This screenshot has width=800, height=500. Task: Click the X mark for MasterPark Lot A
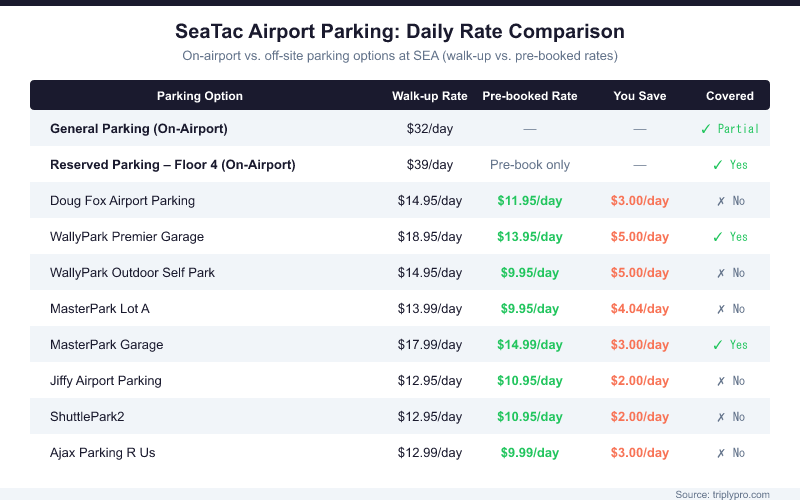[x=720, y=309]
